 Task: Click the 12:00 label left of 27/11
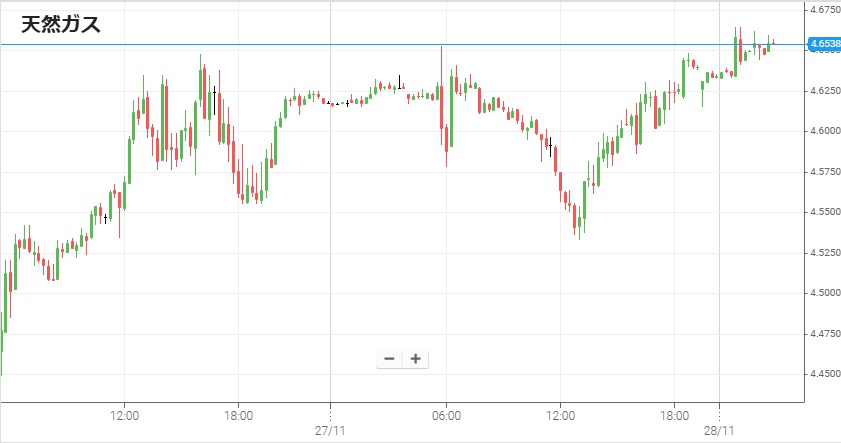click(x=124, y=414)
